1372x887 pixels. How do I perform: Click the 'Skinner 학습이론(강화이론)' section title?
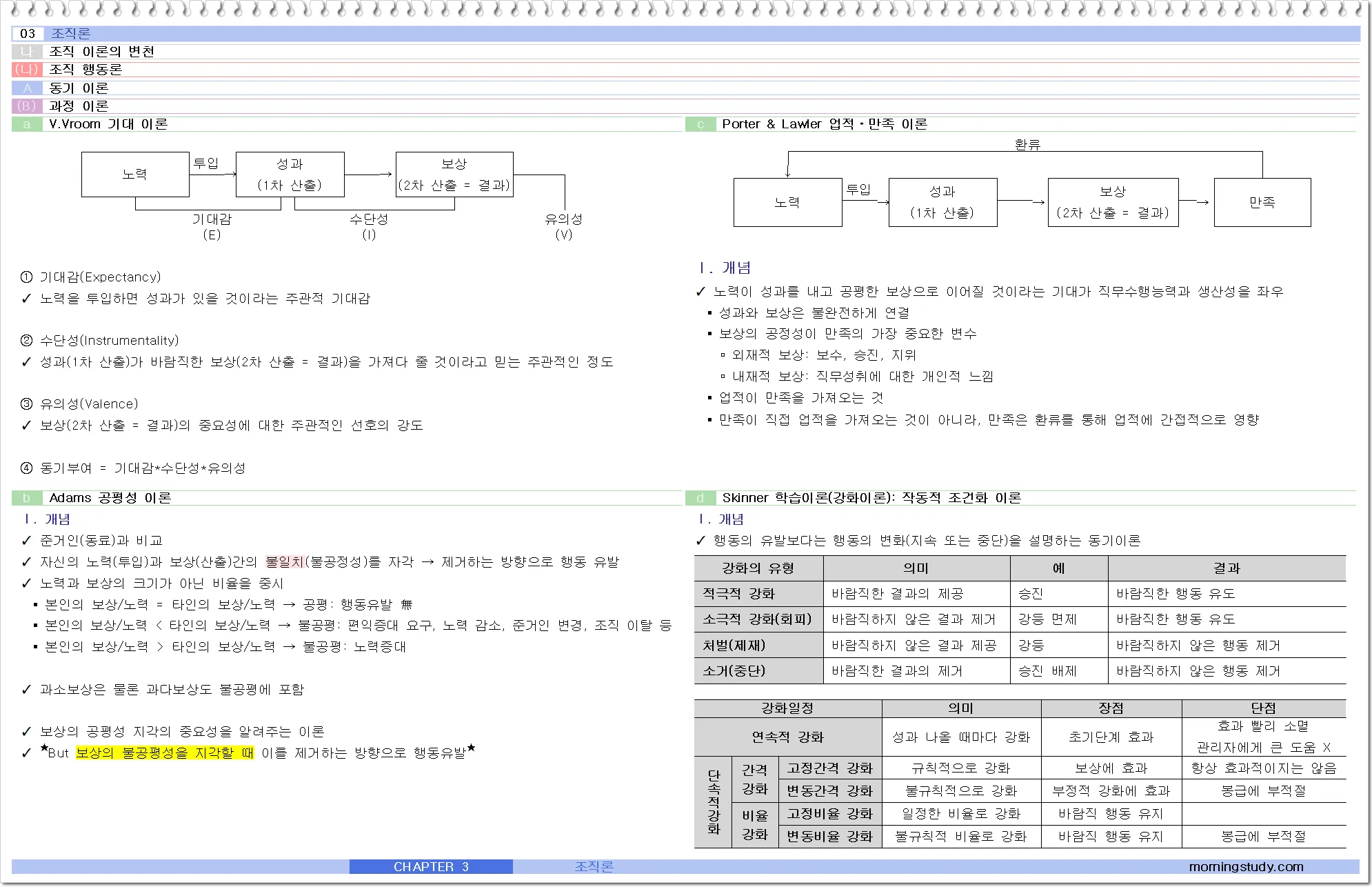tap(871, 498)
